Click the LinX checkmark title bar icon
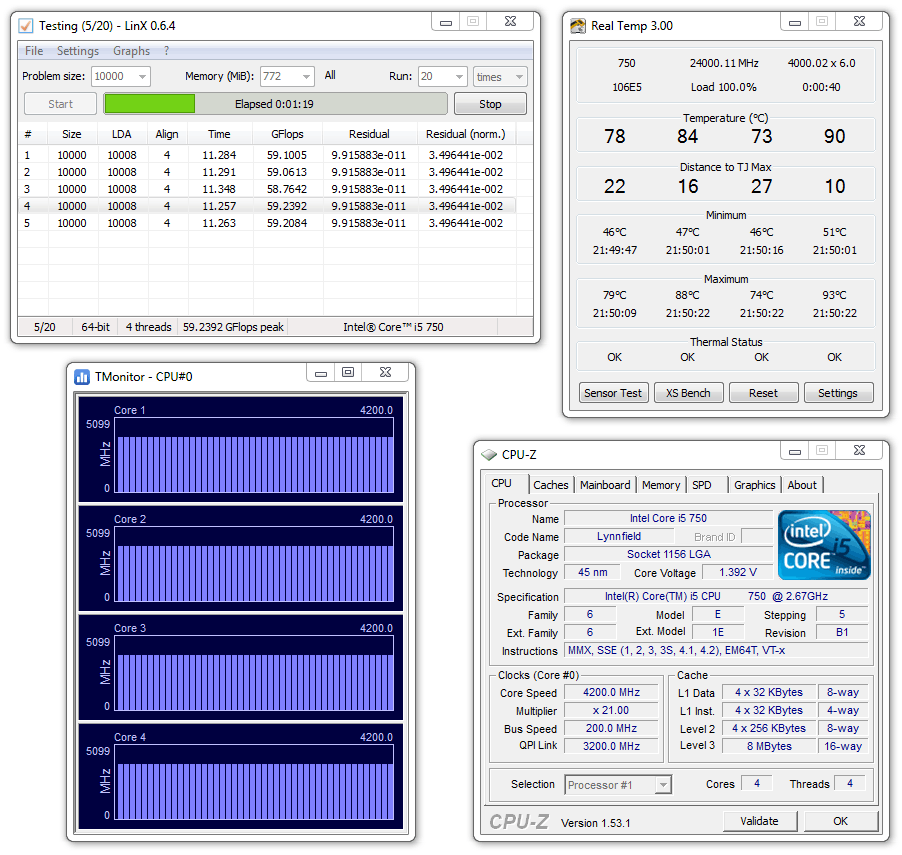Screen dimensions: 902x855 [26, 25]
